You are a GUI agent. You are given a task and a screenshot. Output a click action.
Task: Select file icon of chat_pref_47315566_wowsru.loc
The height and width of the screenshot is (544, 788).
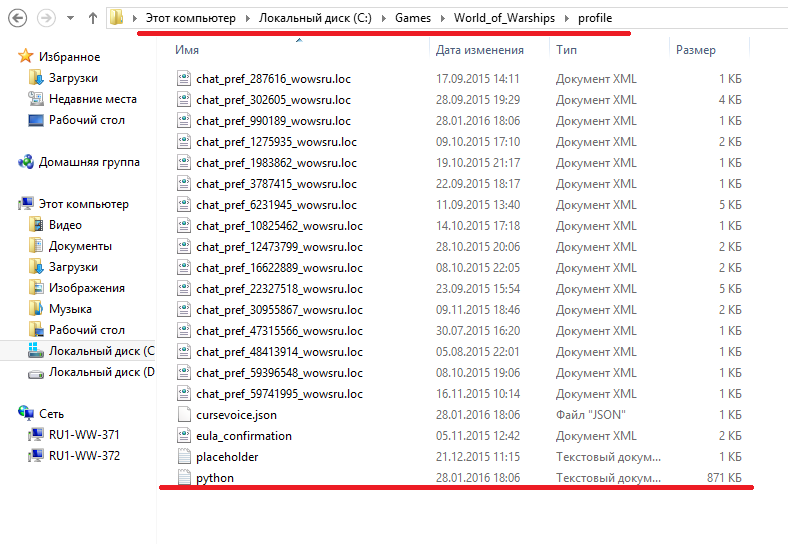click(x=184, y=331)
